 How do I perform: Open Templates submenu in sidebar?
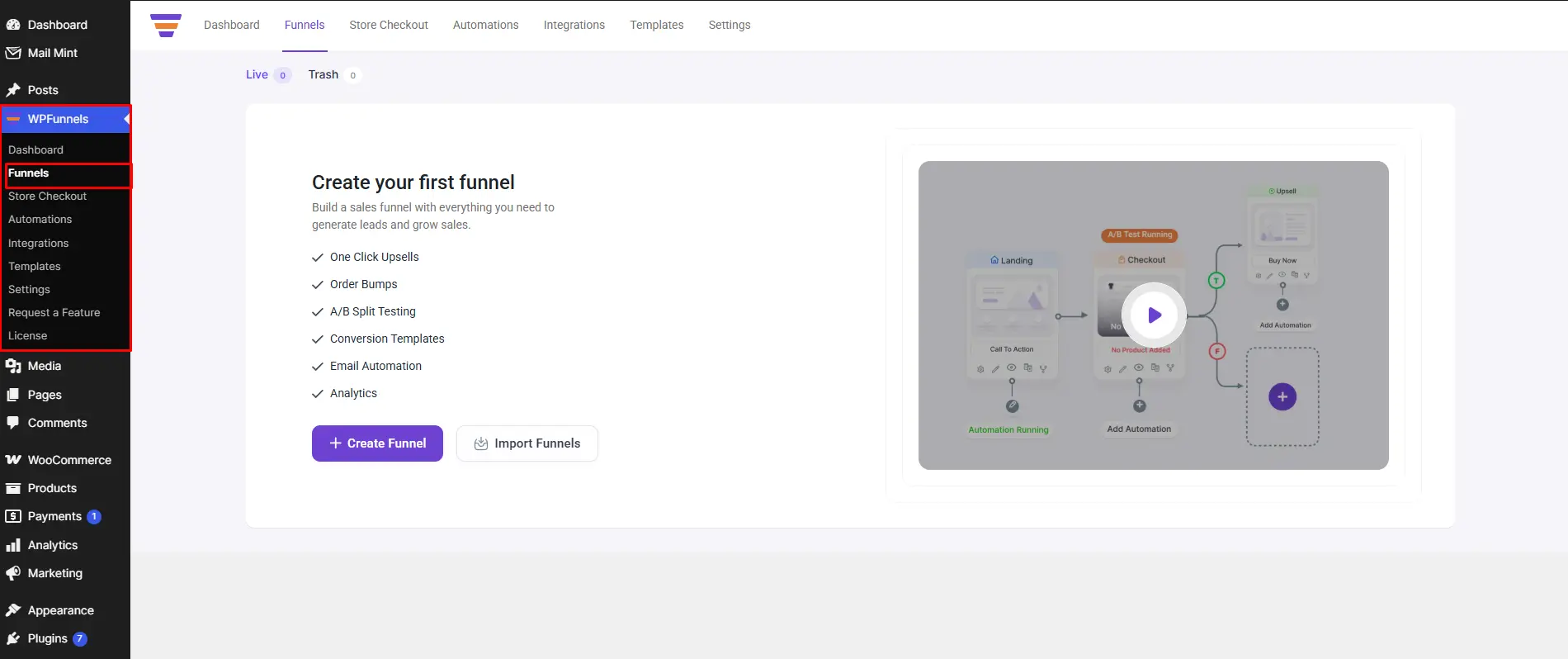coord(35,266)
